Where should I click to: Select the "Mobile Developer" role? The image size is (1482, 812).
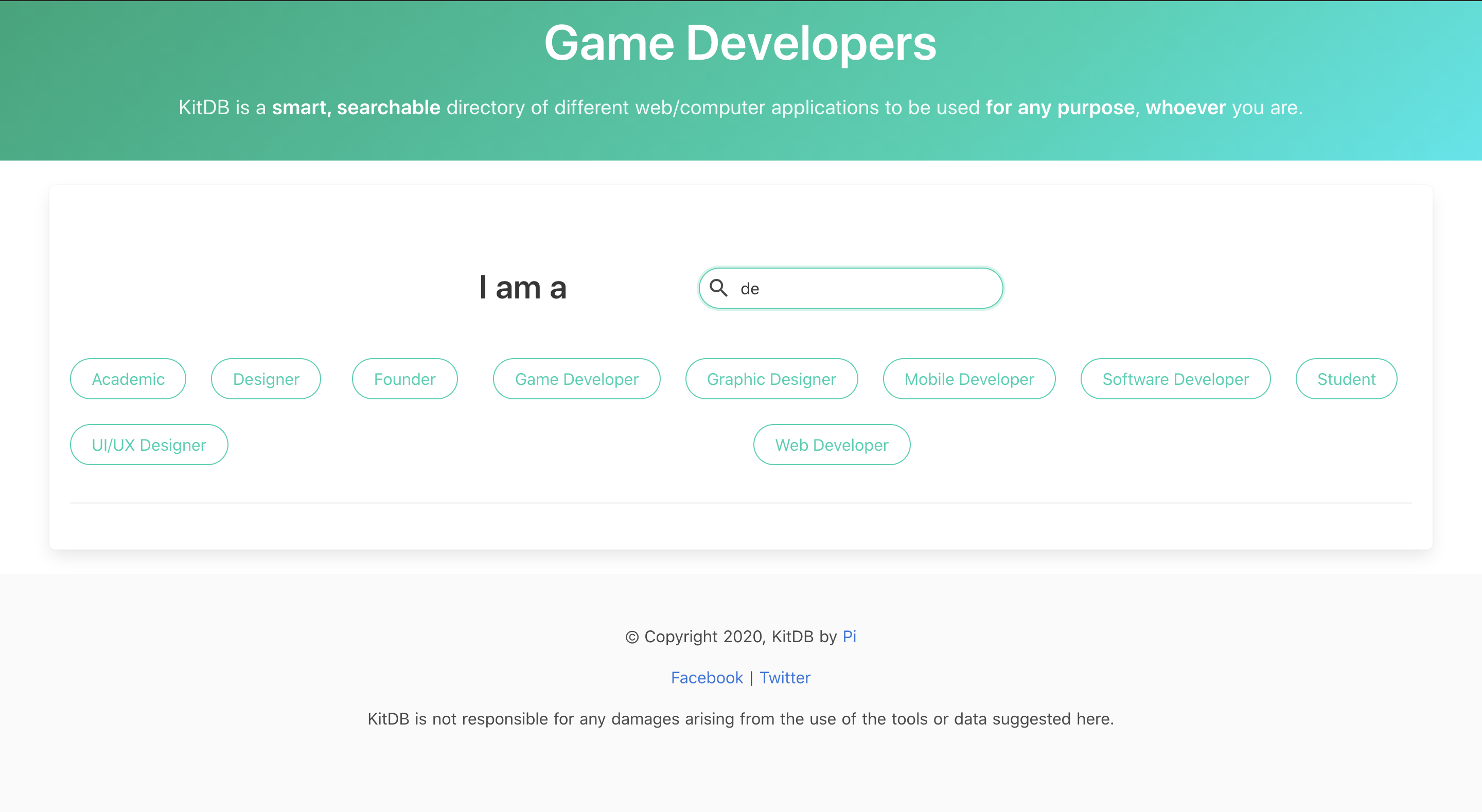(x=969, y=379)
